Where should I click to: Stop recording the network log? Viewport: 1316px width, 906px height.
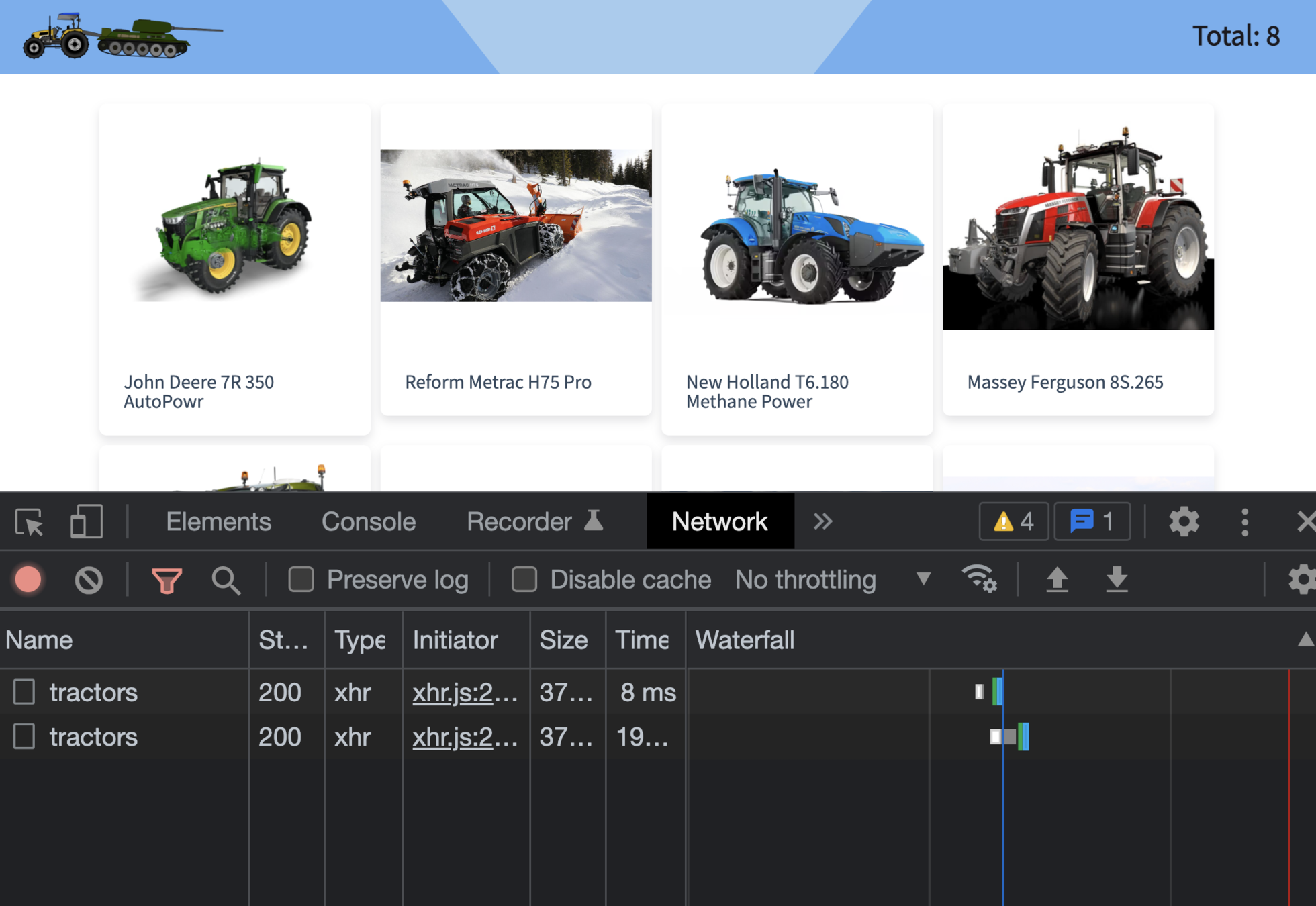point(28,580)
